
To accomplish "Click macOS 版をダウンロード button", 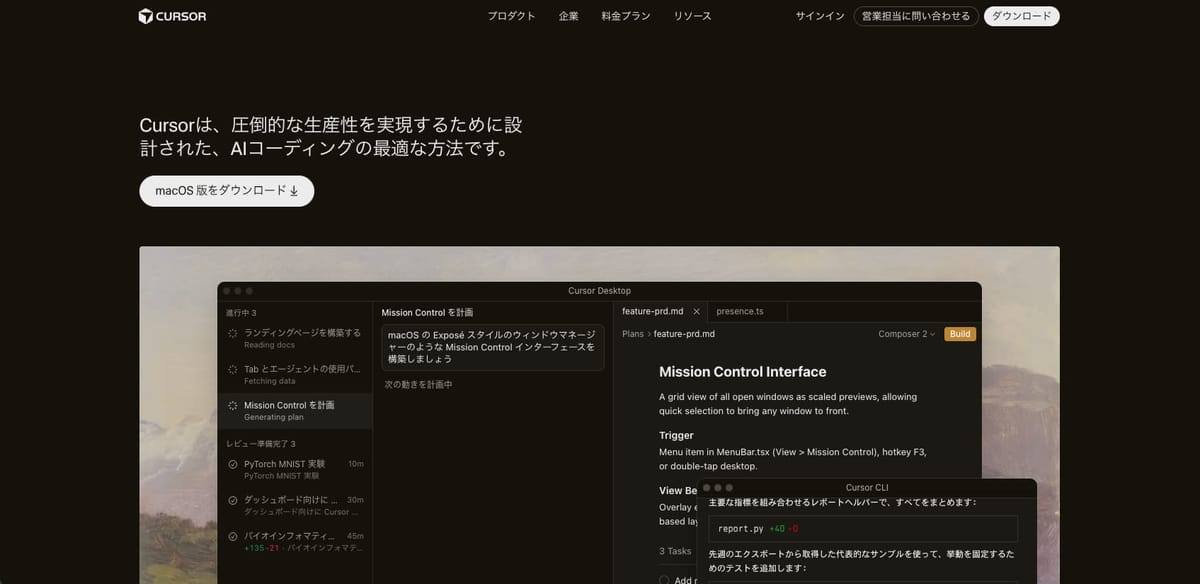I will point(227,191).
